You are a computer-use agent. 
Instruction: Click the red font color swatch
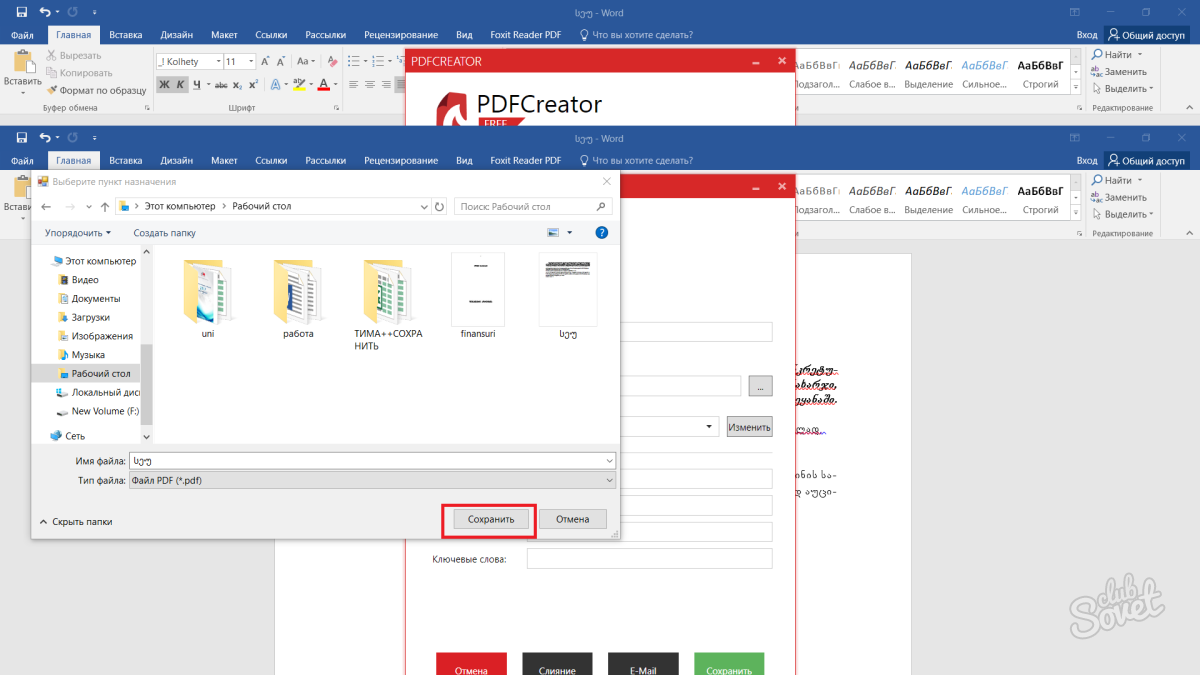[x=323, y=85]
